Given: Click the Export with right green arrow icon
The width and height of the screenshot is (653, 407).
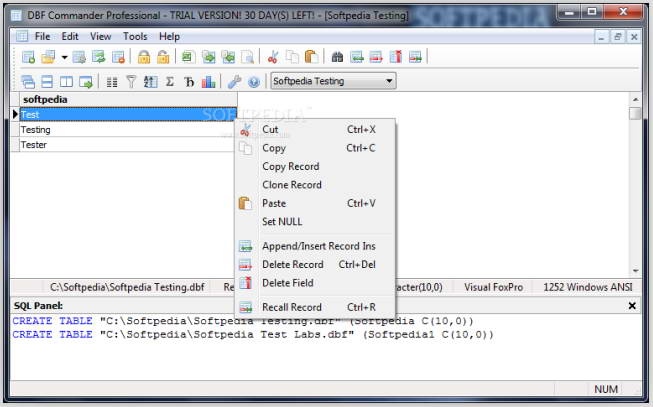Looking at the screenshot, I should coord(208,57).
